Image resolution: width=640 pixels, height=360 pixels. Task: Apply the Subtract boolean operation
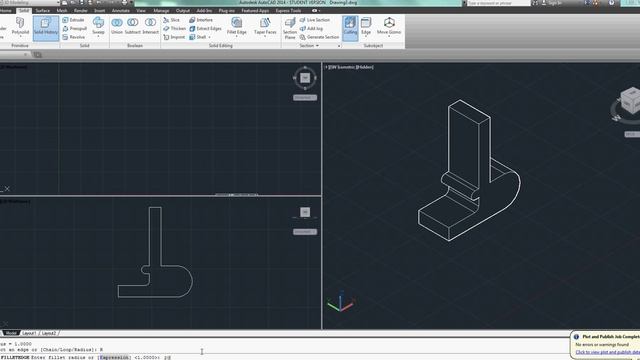(133, 26)
